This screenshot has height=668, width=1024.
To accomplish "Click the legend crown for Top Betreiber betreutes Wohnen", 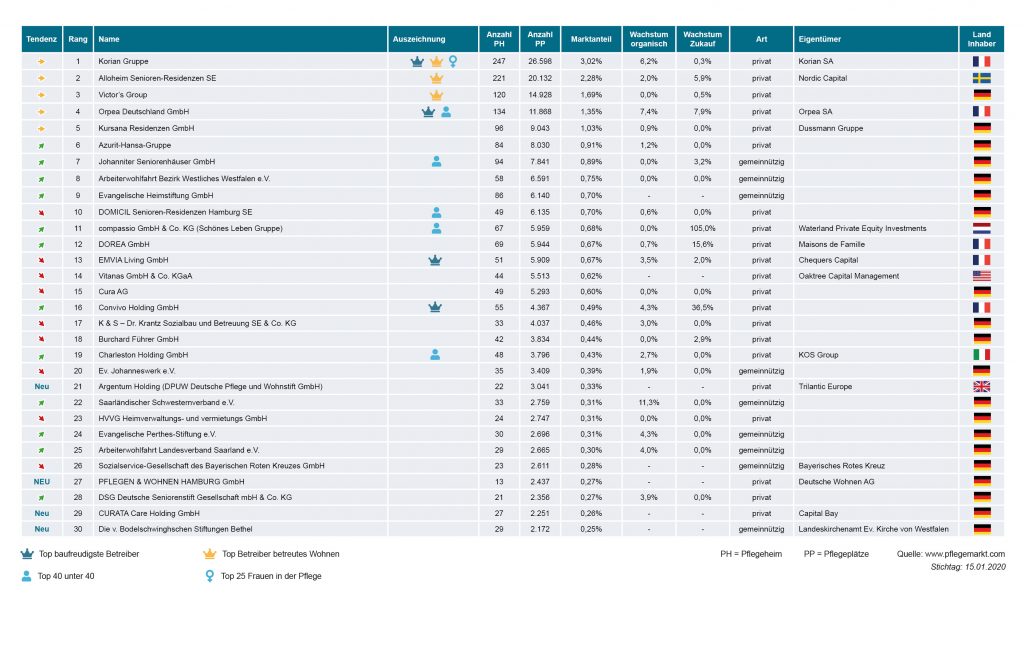I will pyautogui.click(x=210, y=554).
